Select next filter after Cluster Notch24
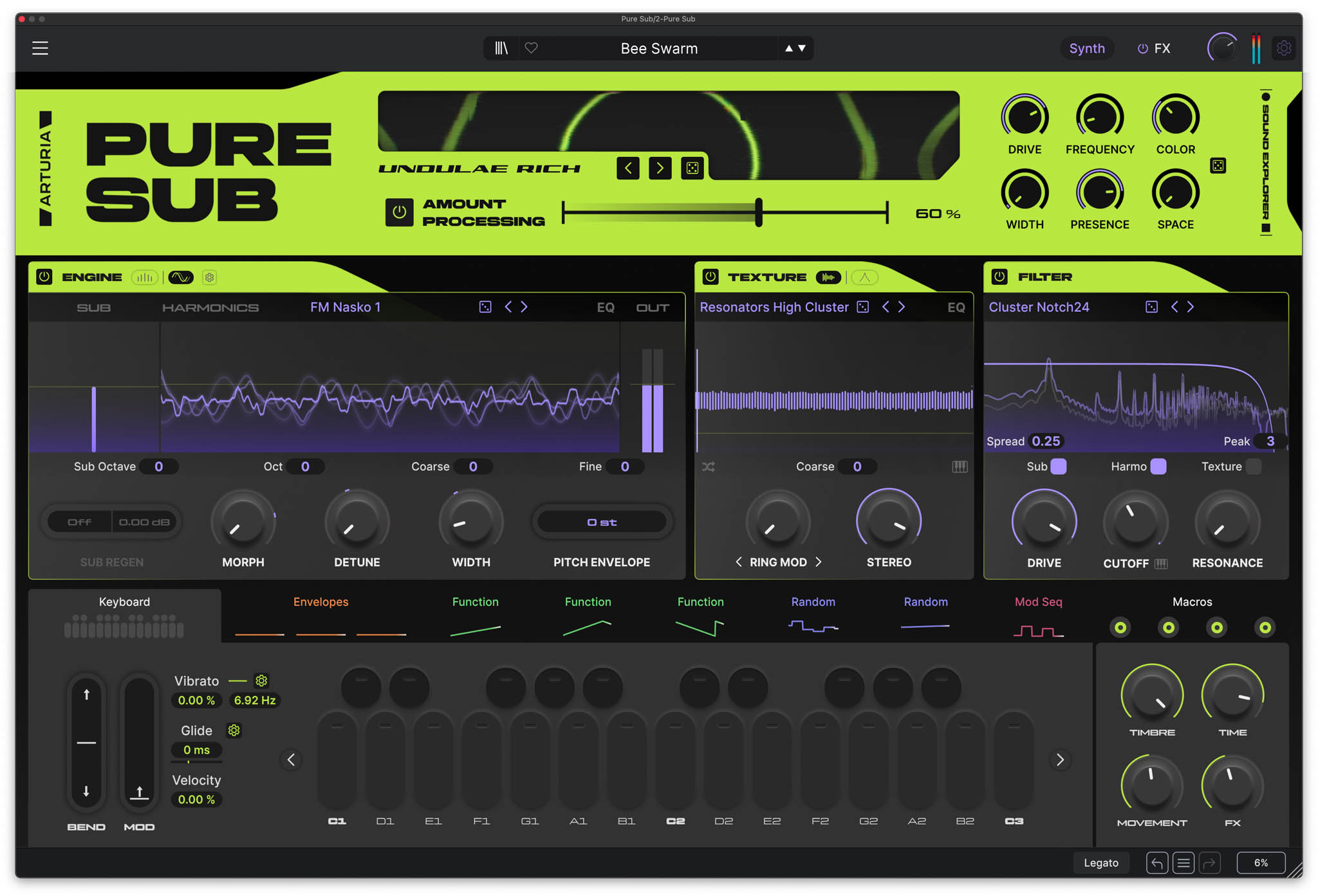This screenshot has width=1318, height=896. click(x=1191, y=307)
